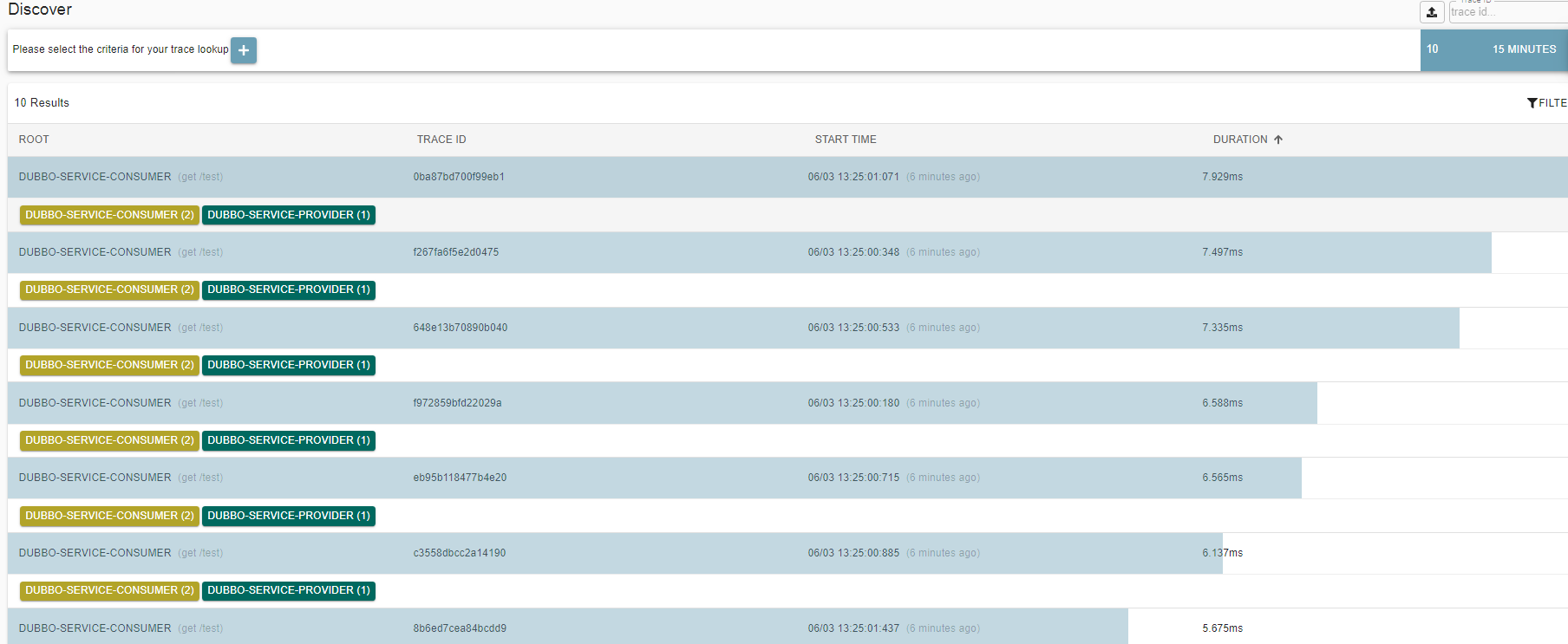
Task: Click start time 06/03 13:25:01:437
Action: (x=853, y=628)
